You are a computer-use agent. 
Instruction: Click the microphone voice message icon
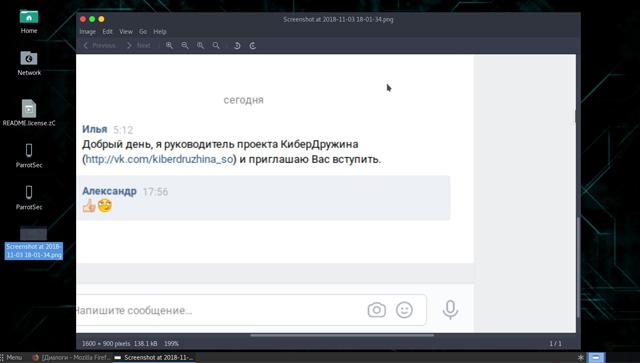tap(450, 310)
